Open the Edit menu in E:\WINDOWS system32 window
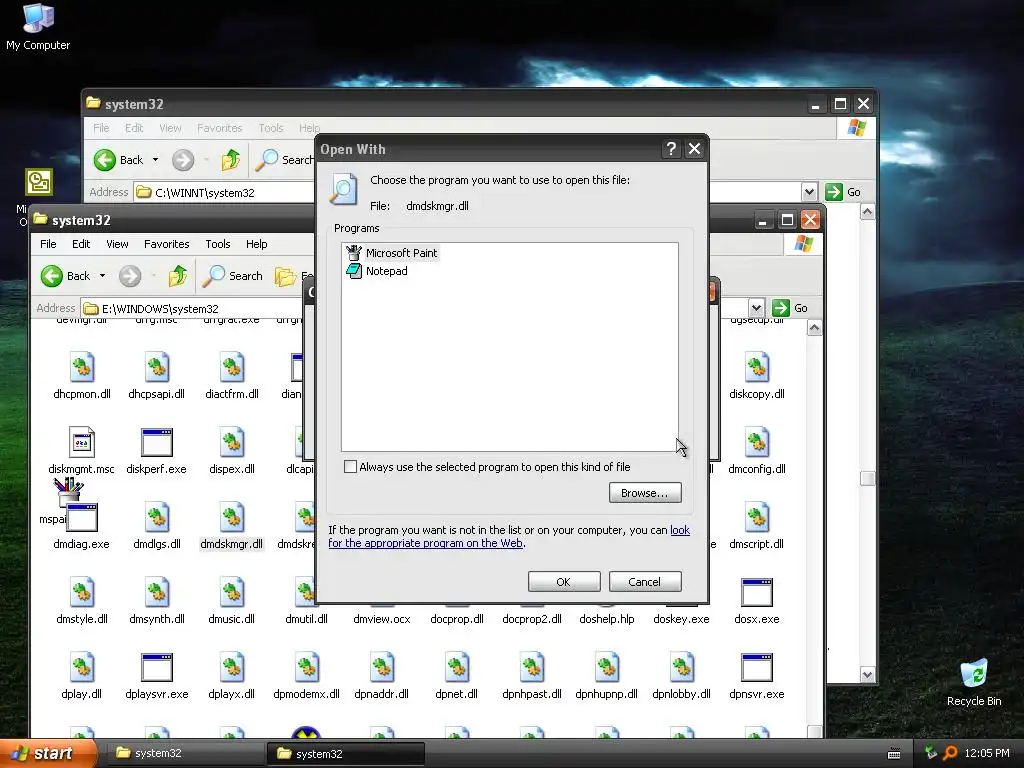 81,244
